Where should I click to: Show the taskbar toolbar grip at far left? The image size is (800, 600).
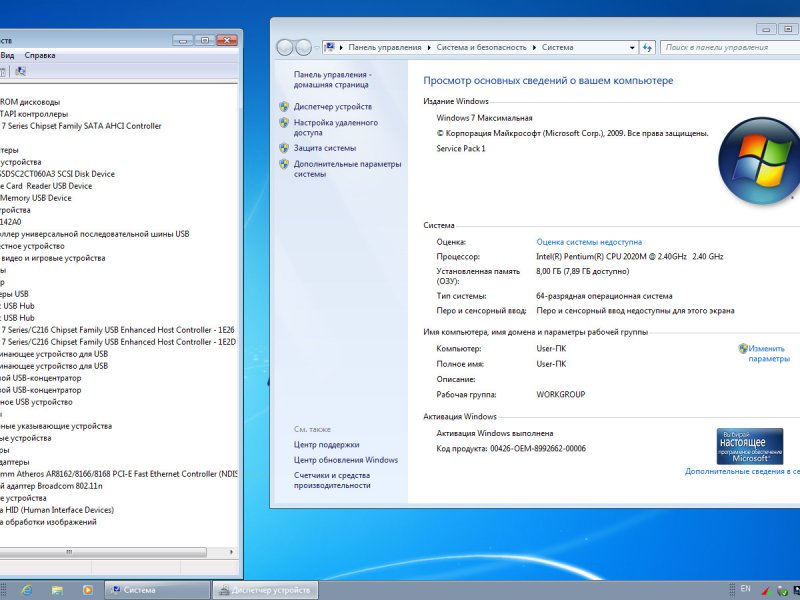tap(3, 590)
